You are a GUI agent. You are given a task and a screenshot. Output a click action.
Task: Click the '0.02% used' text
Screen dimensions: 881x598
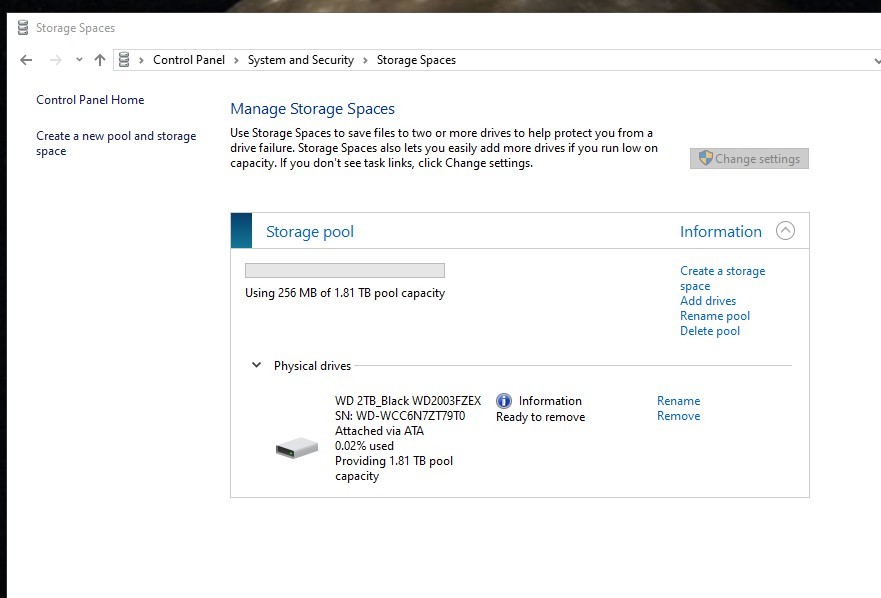click(x=364, y=446)
